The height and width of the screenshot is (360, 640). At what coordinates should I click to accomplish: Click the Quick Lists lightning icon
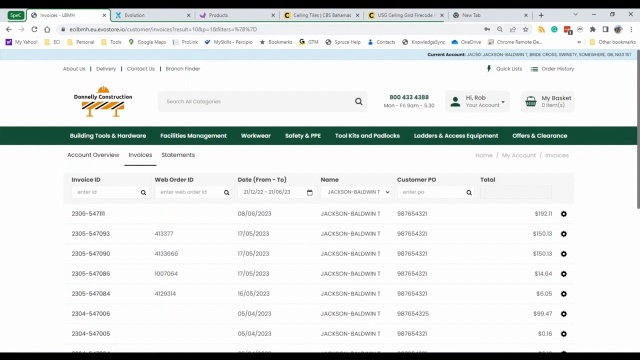click(x=489, y=69)
